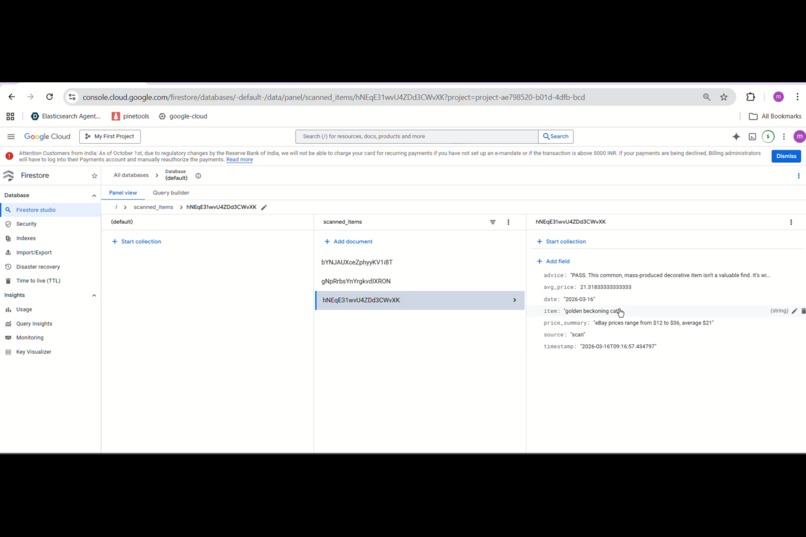Screen dimensions: 806x537
Task: Bookmark this page with the star icon
Action: [724, 97]
